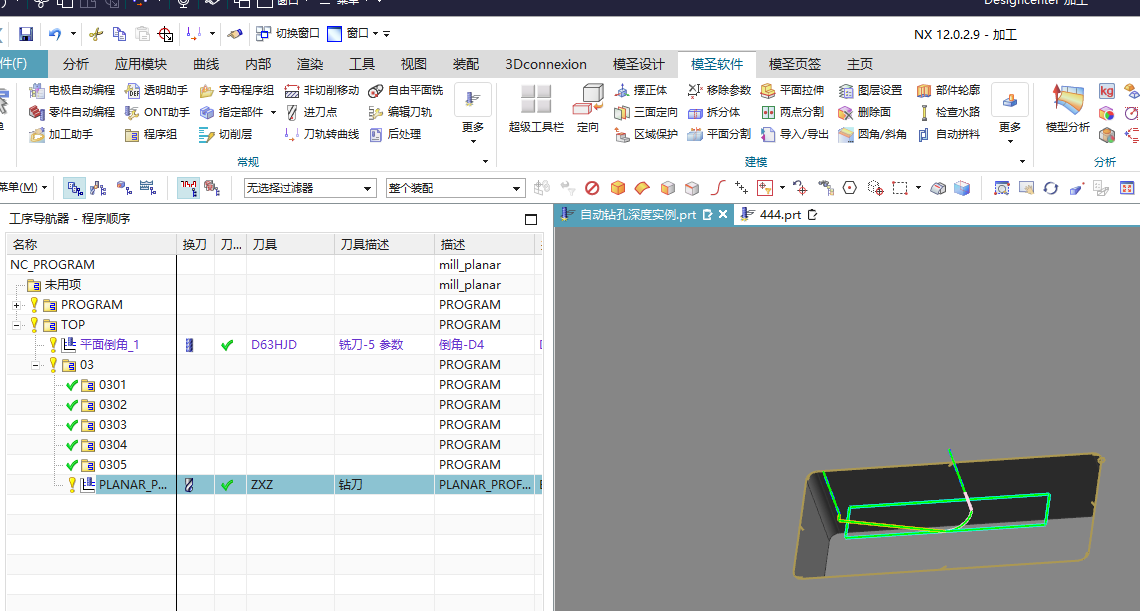Click the 刀具描述 column header
The height and width of the screenshot is (611, 1140).
click(x=385, y=244)
